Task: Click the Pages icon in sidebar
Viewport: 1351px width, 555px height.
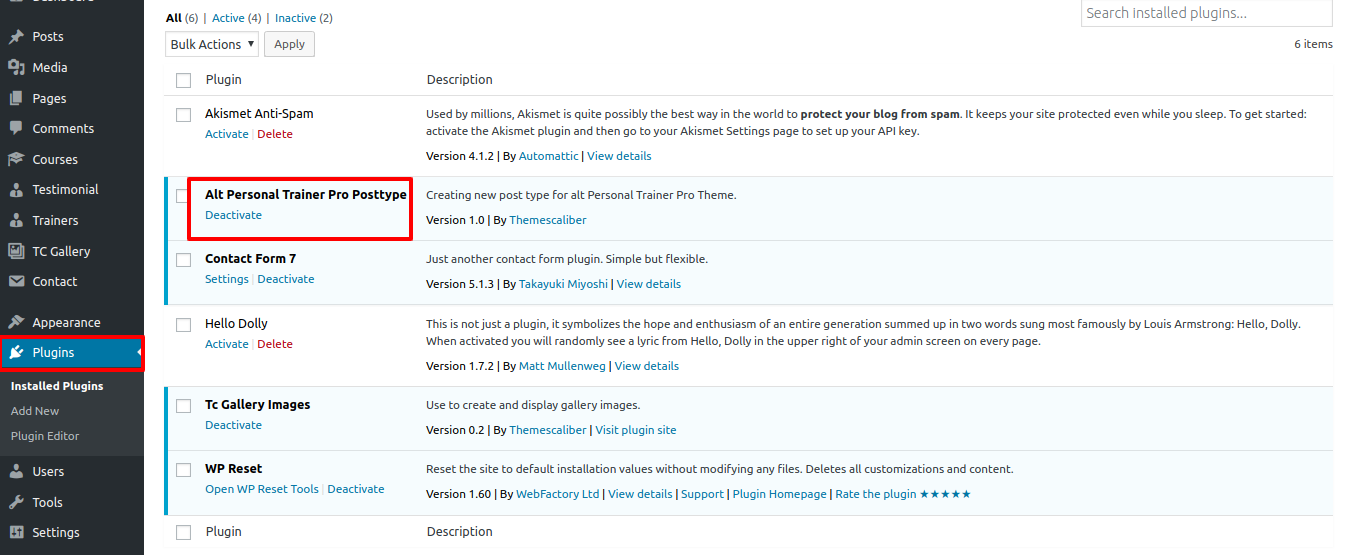Action: [16, 99]
